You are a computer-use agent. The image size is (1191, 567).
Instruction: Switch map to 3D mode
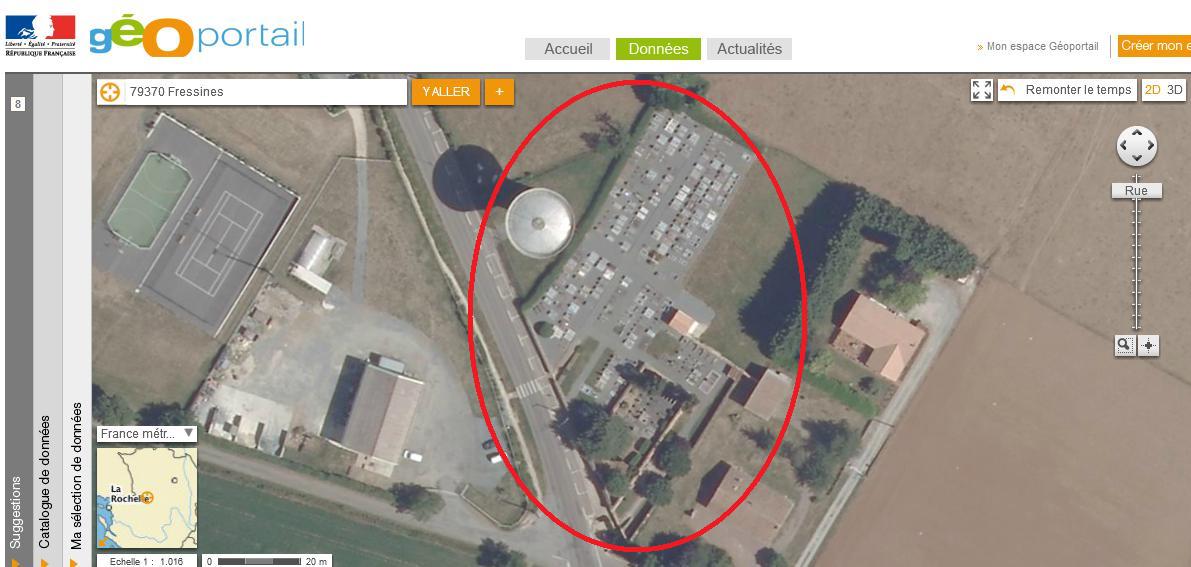point(1175,90)
